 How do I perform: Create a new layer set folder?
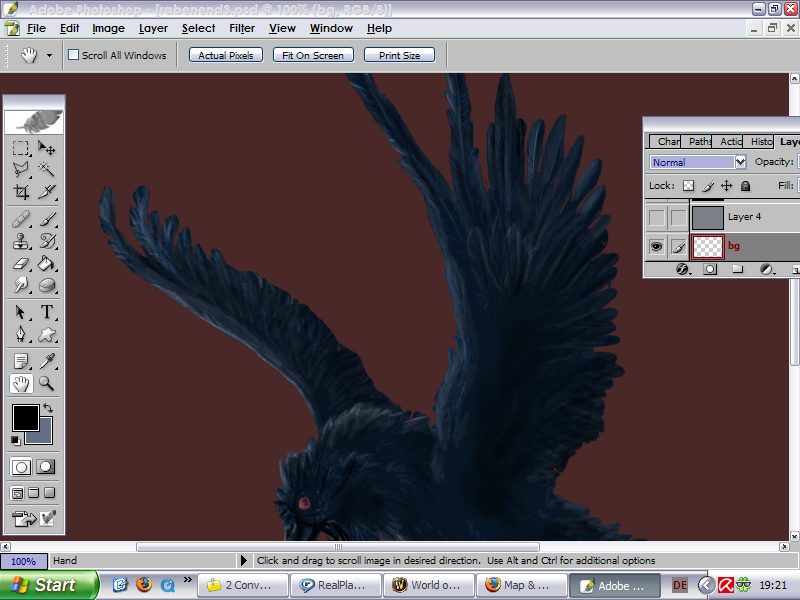(737, 269)
